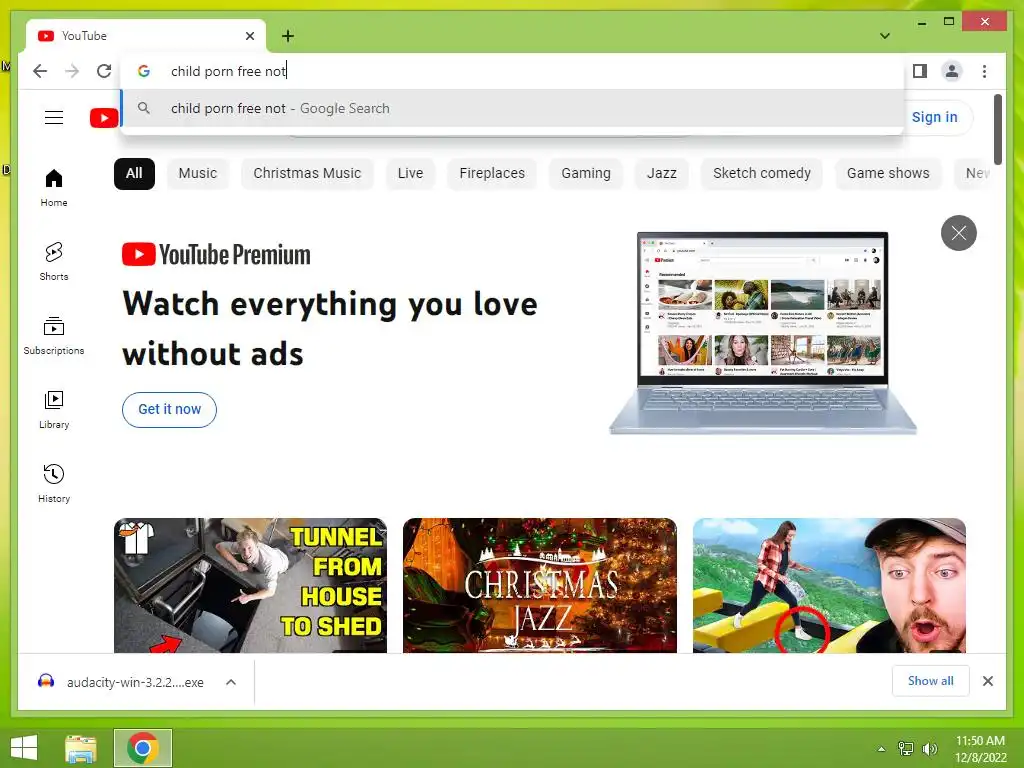This screenshot has width=1024, height=768.
Task: Click the YouTube logo
Action: 104,118
